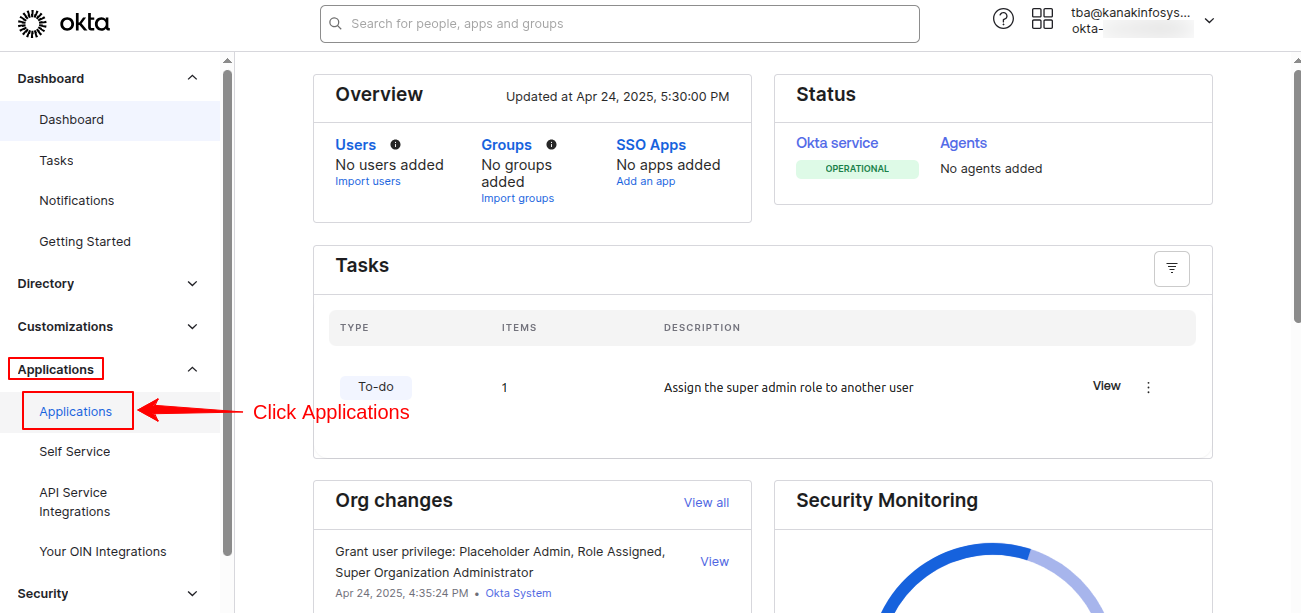Click the OPERATIONAL status badge
Viewport: 1301px width, 613px height.
click(857, 169)
